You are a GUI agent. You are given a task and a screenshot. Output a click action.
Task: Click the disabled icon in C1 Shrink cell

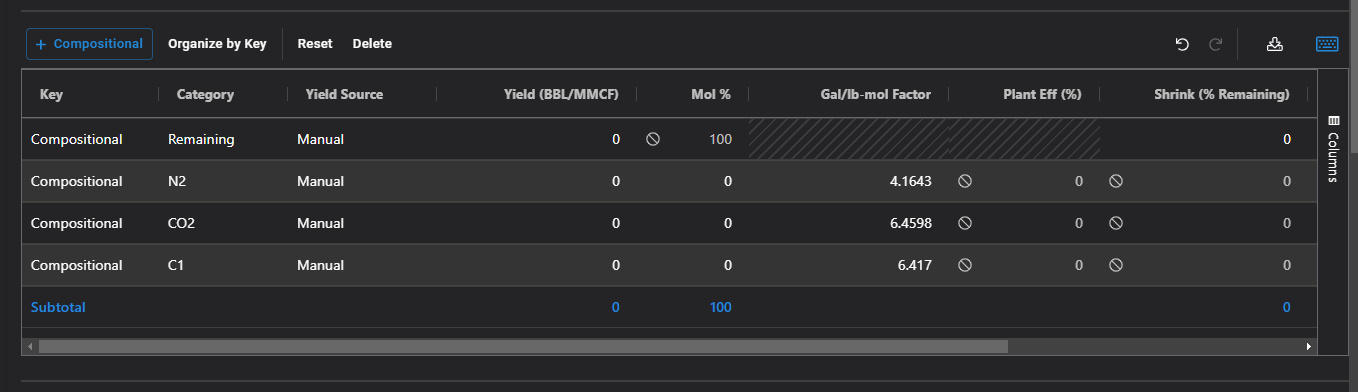[1115, 266]
